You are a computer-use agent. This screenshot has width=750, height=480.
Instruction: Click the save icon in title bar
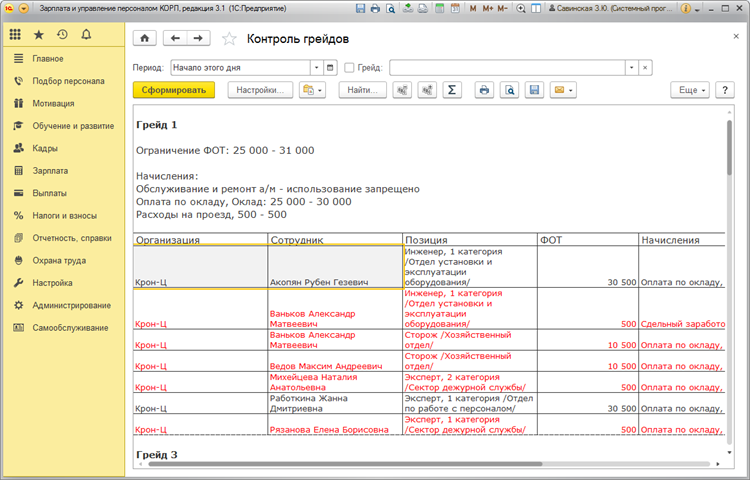point(360,8)
